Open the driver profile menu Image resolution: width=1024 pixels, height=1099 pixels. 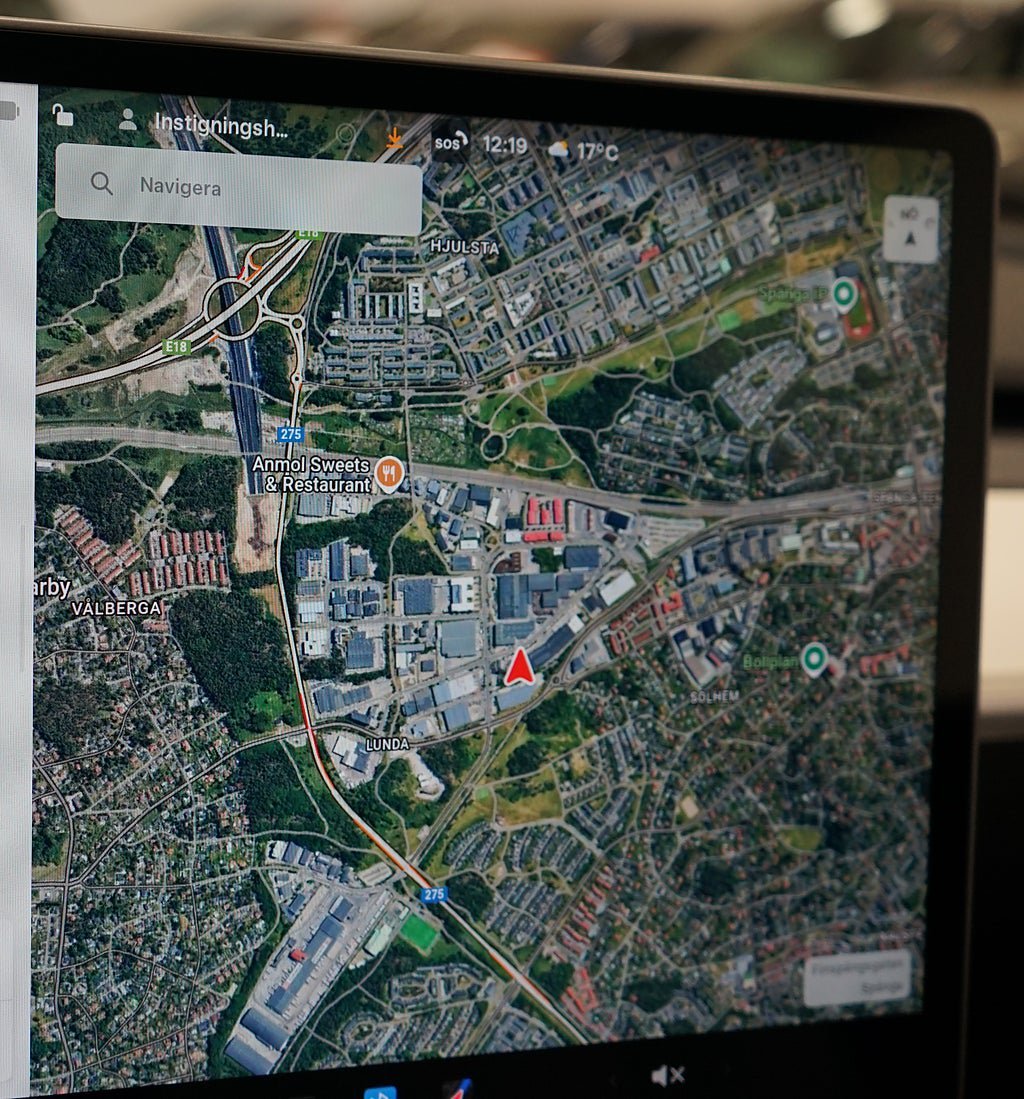point(128,120)
